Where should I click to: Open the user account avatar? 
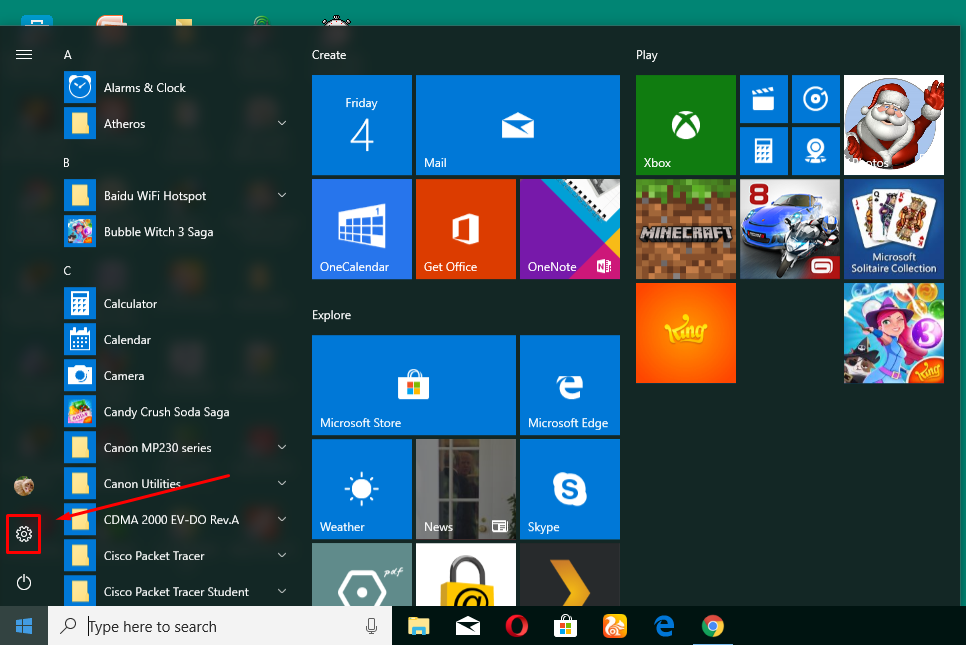pyautogui.click(x=24, y=486)
